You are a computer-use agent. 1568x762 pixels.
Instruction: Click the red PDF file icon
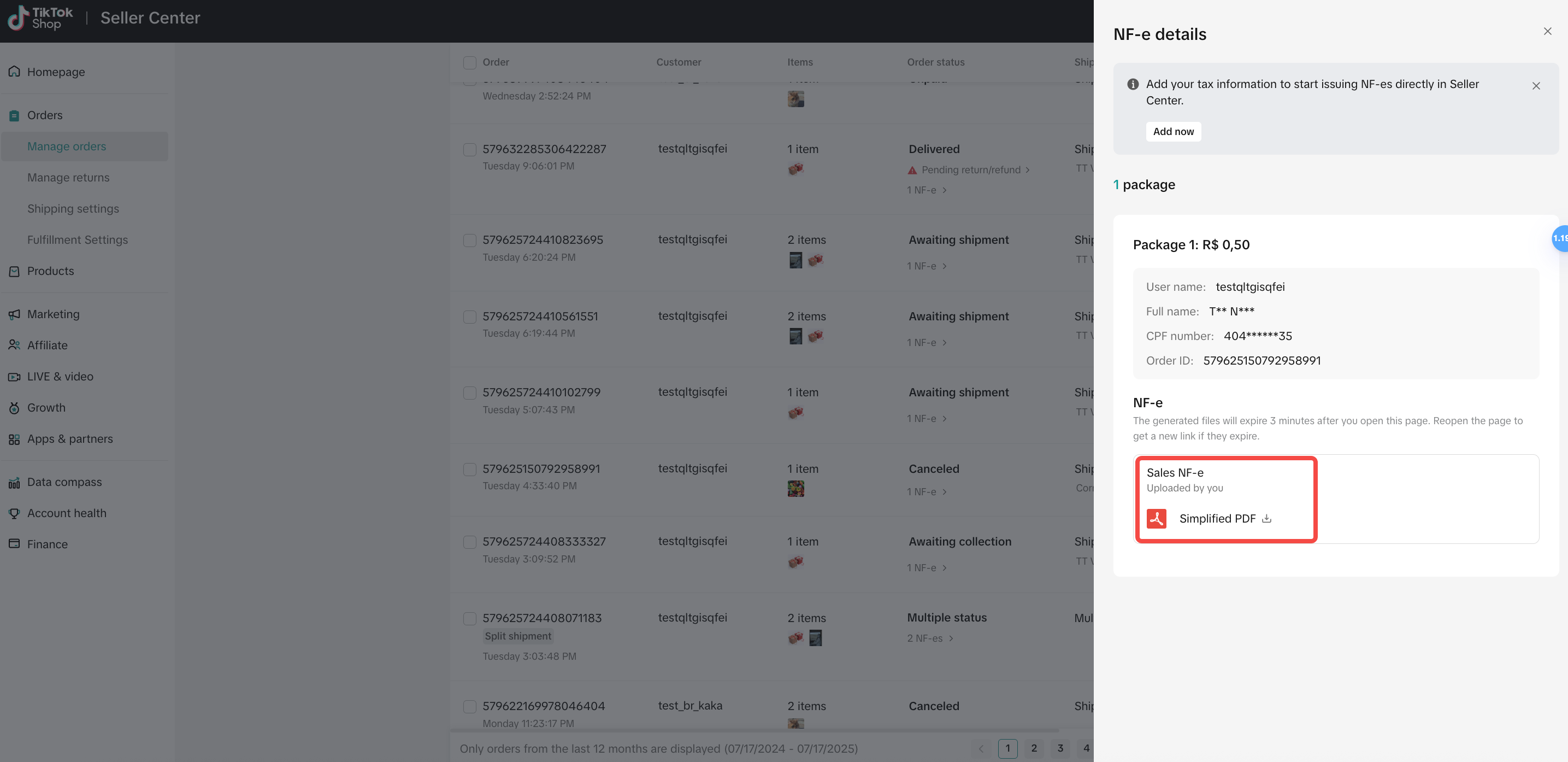[x=1156, y=518]
